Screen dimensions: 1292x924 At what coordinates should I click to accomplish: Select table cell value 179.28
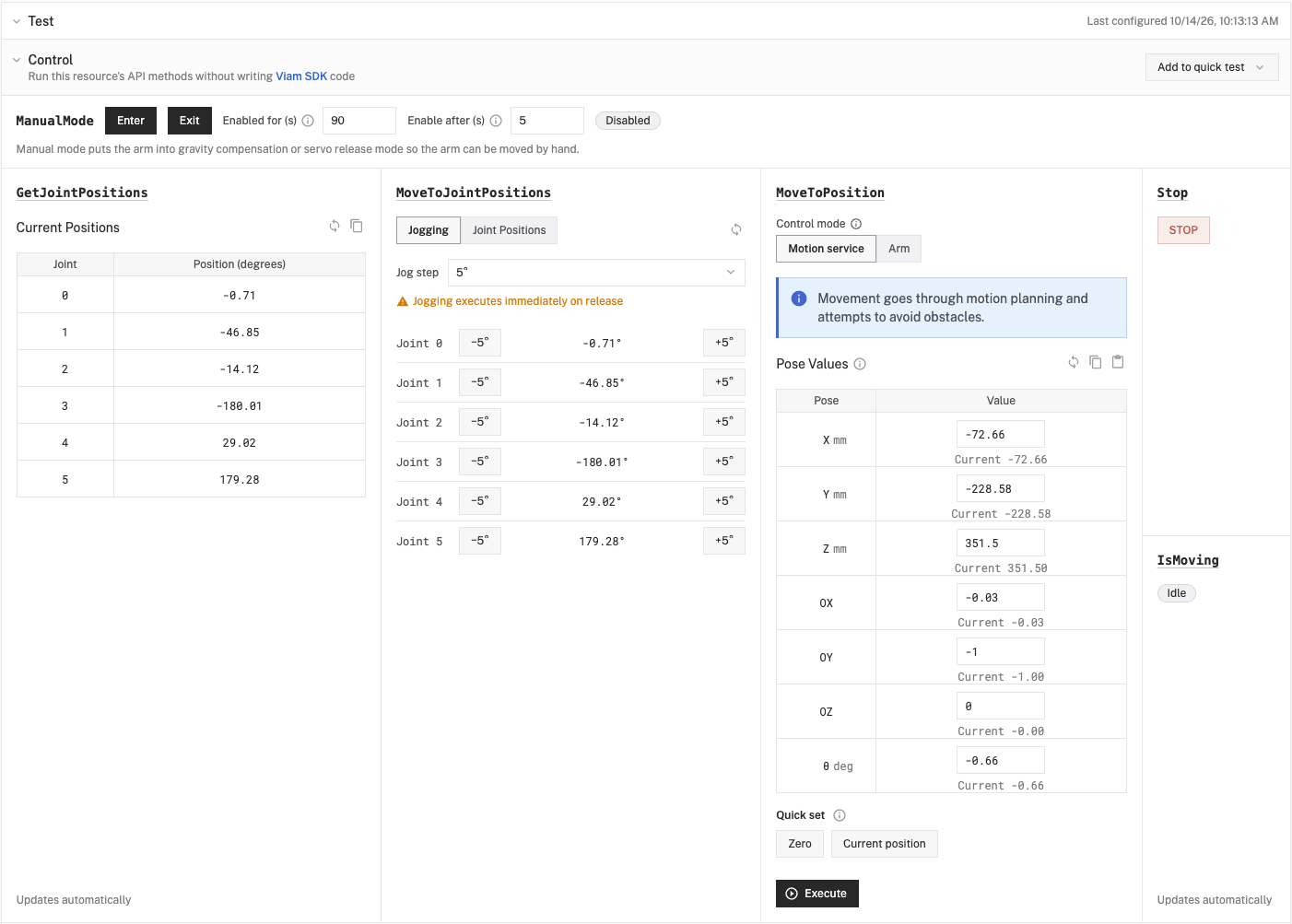[x=240, y=480]
